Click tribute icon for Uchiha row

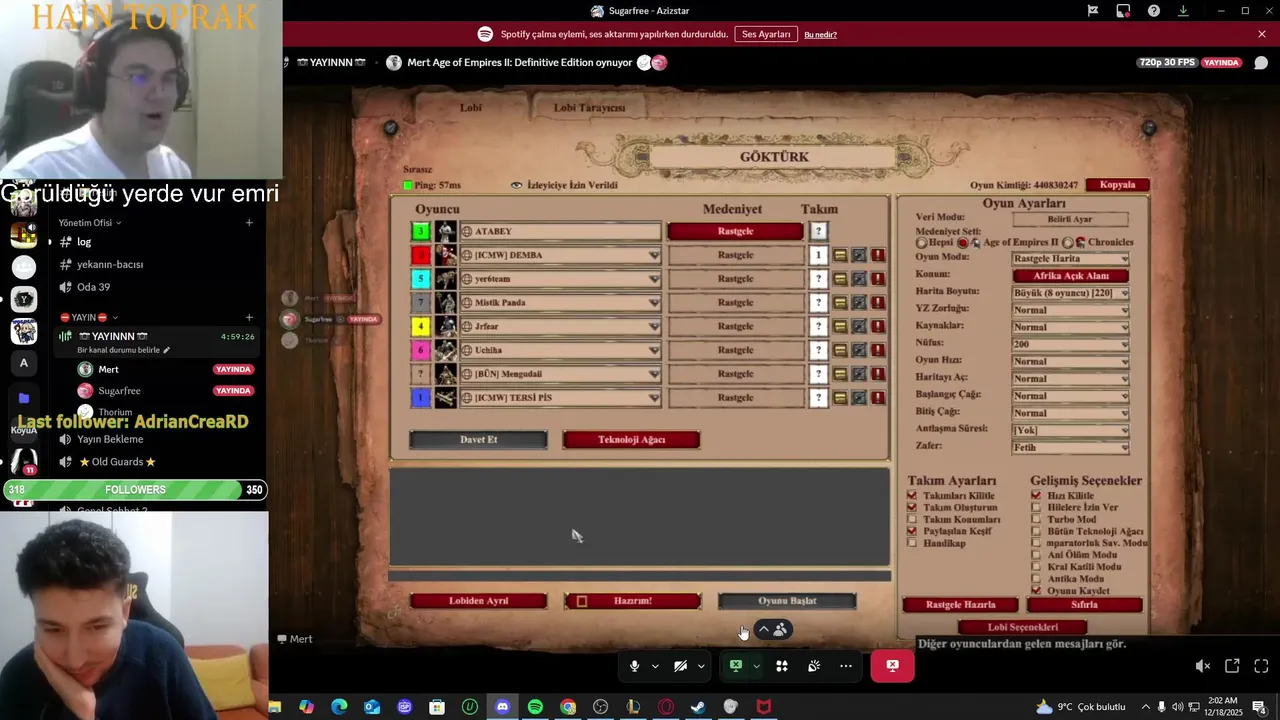point(840,350)
